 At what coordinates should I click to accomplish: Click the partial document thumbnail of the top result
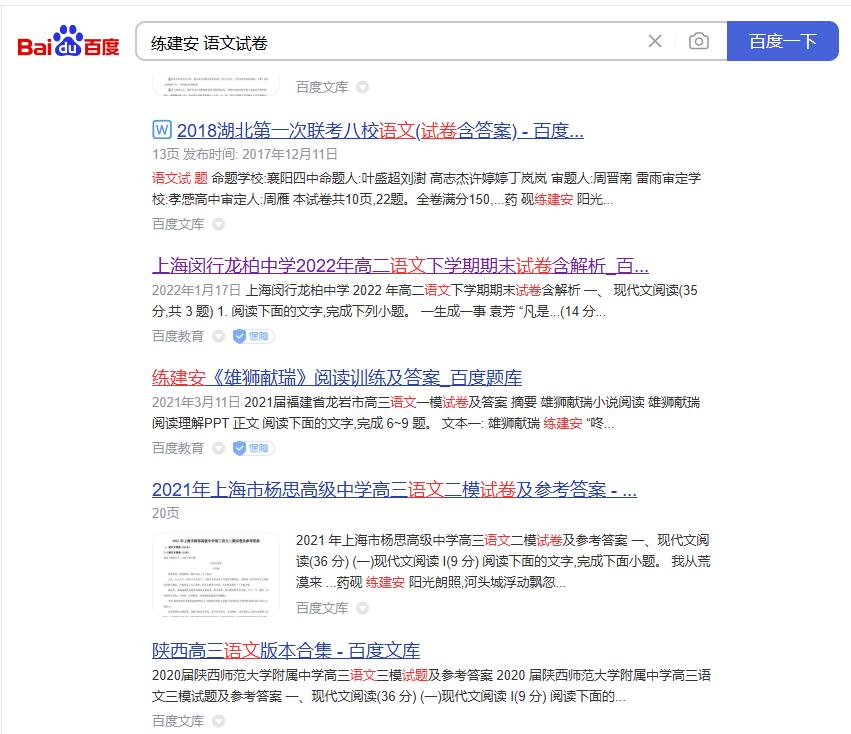216,85
